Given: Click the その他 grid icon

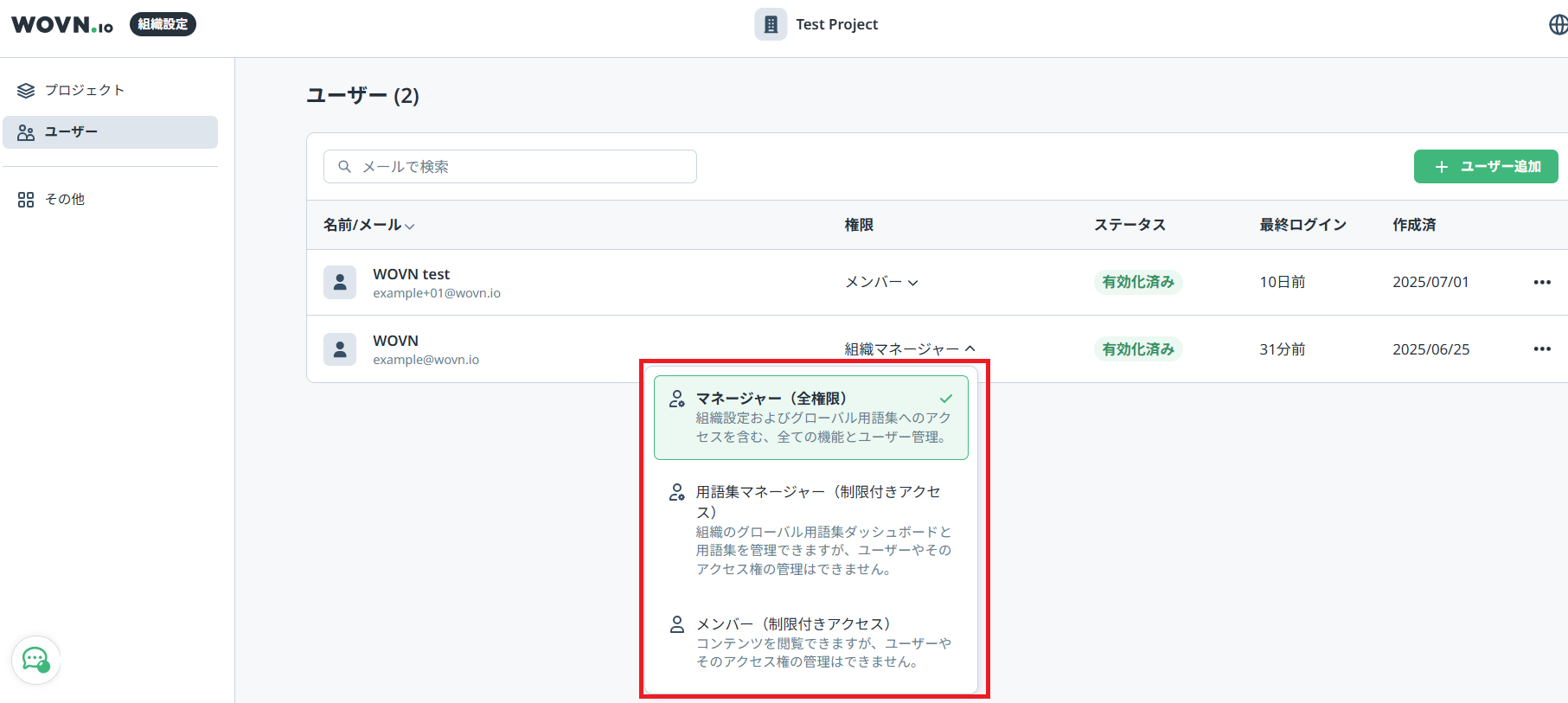Looking at the screenshot, I should (26, 199).
